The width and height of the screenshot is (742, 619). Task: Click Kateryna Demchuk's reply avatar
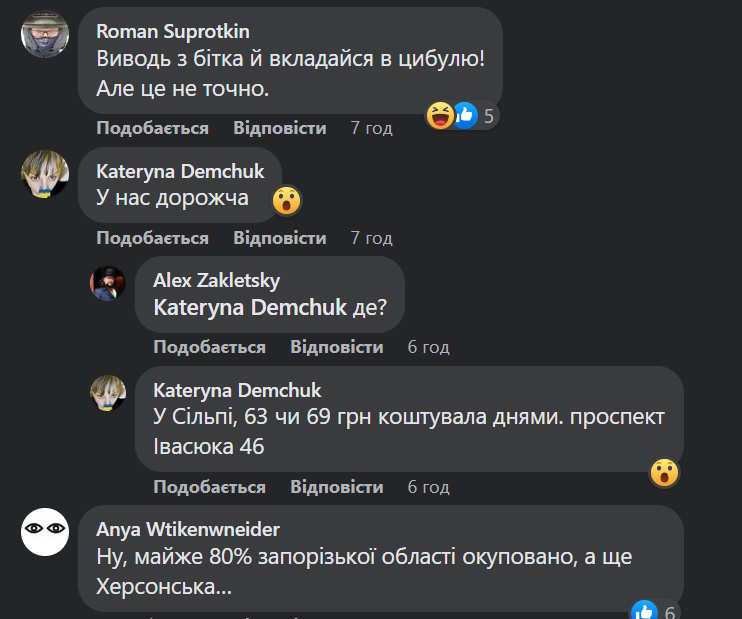click(108, 393)
